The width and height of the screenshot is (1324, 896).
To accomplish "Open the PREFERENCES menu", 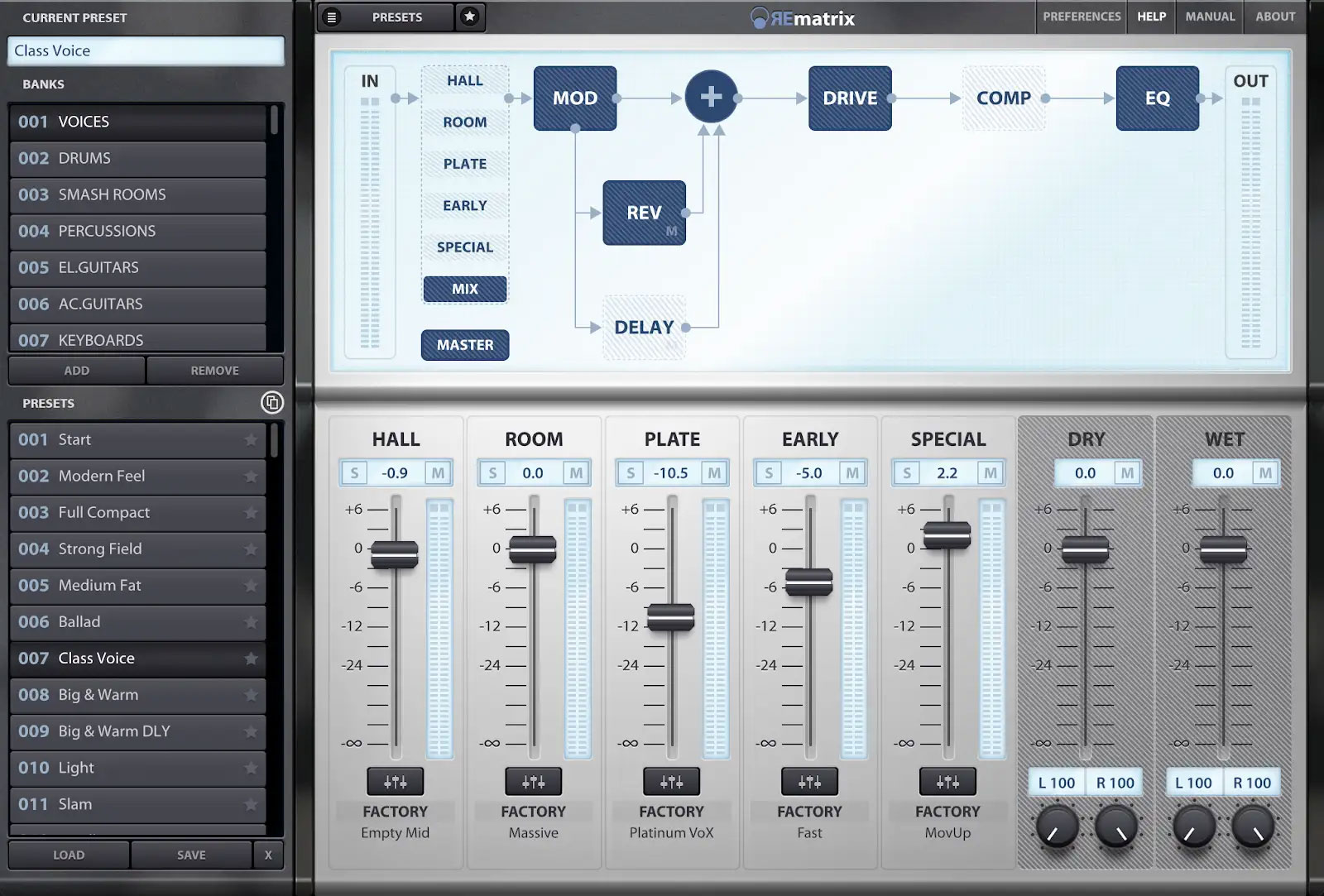I will click(x=1081, y=17).
